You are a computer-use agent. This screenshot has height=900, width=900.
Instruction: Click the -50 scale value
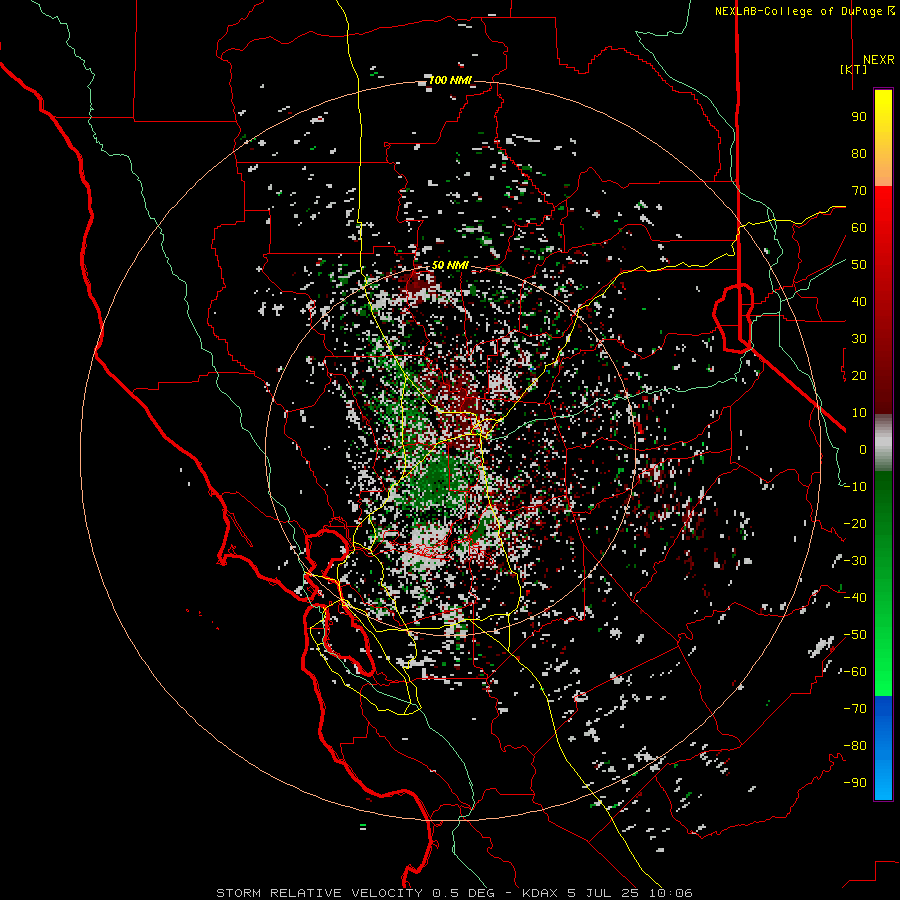click(x=855, y=635)
